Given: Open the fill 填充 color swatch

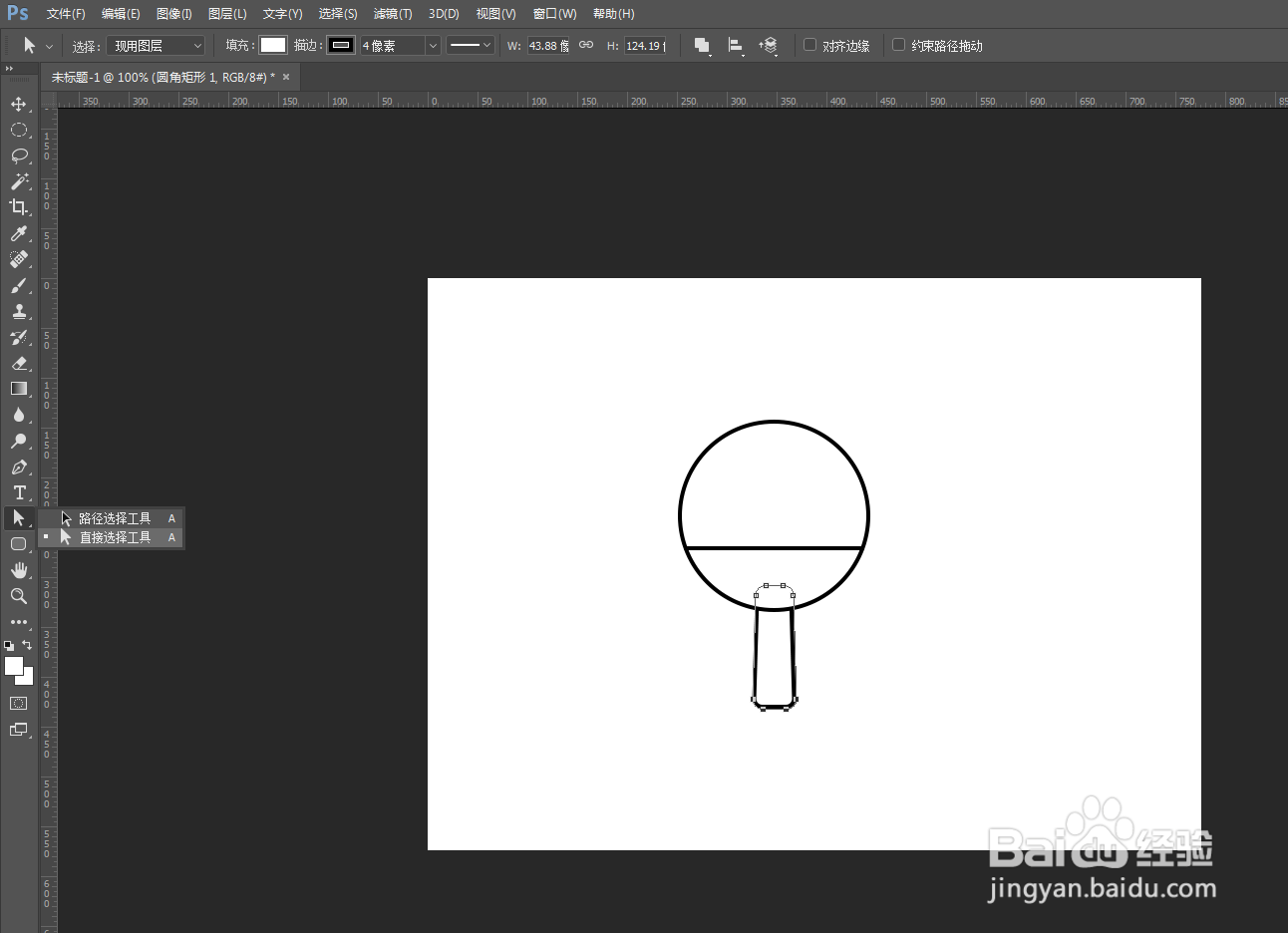Looking at the screenshot, I should click(273, 45).
